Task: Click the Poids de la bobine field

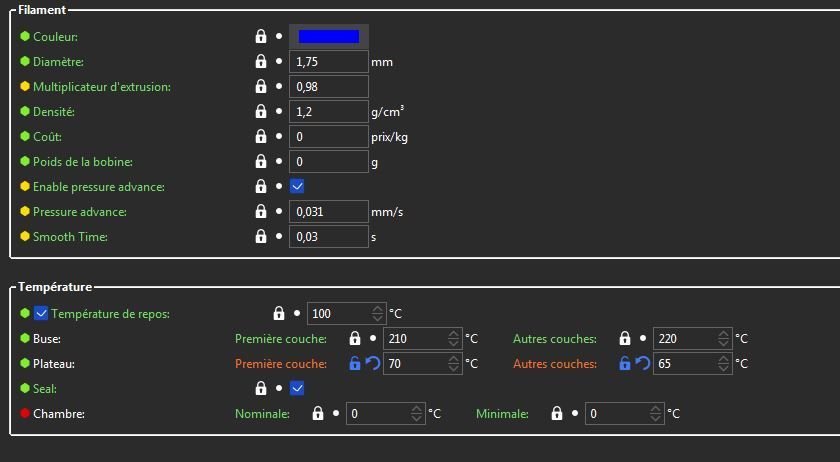Action: (328, 162)
